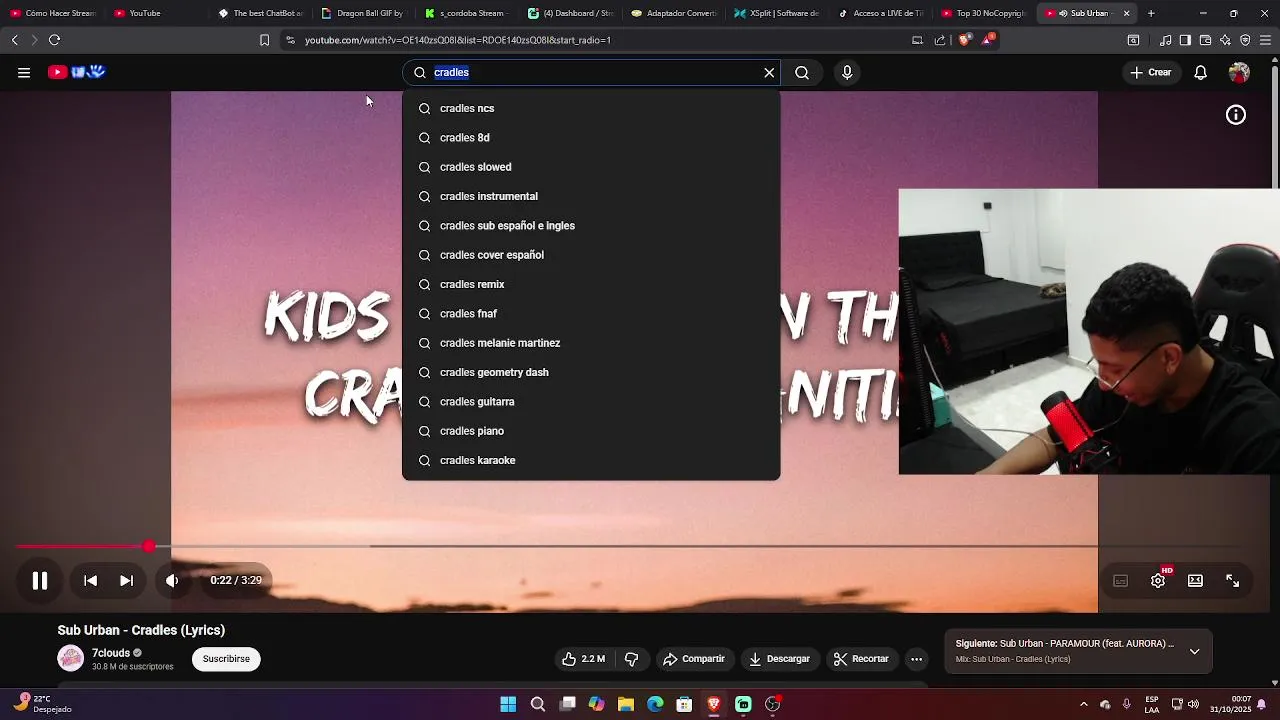Image resolution: width=1280 pixels, height=720 pixels.
Task: Select the cradles geometry dash suggestion
Action: [591, 372]
